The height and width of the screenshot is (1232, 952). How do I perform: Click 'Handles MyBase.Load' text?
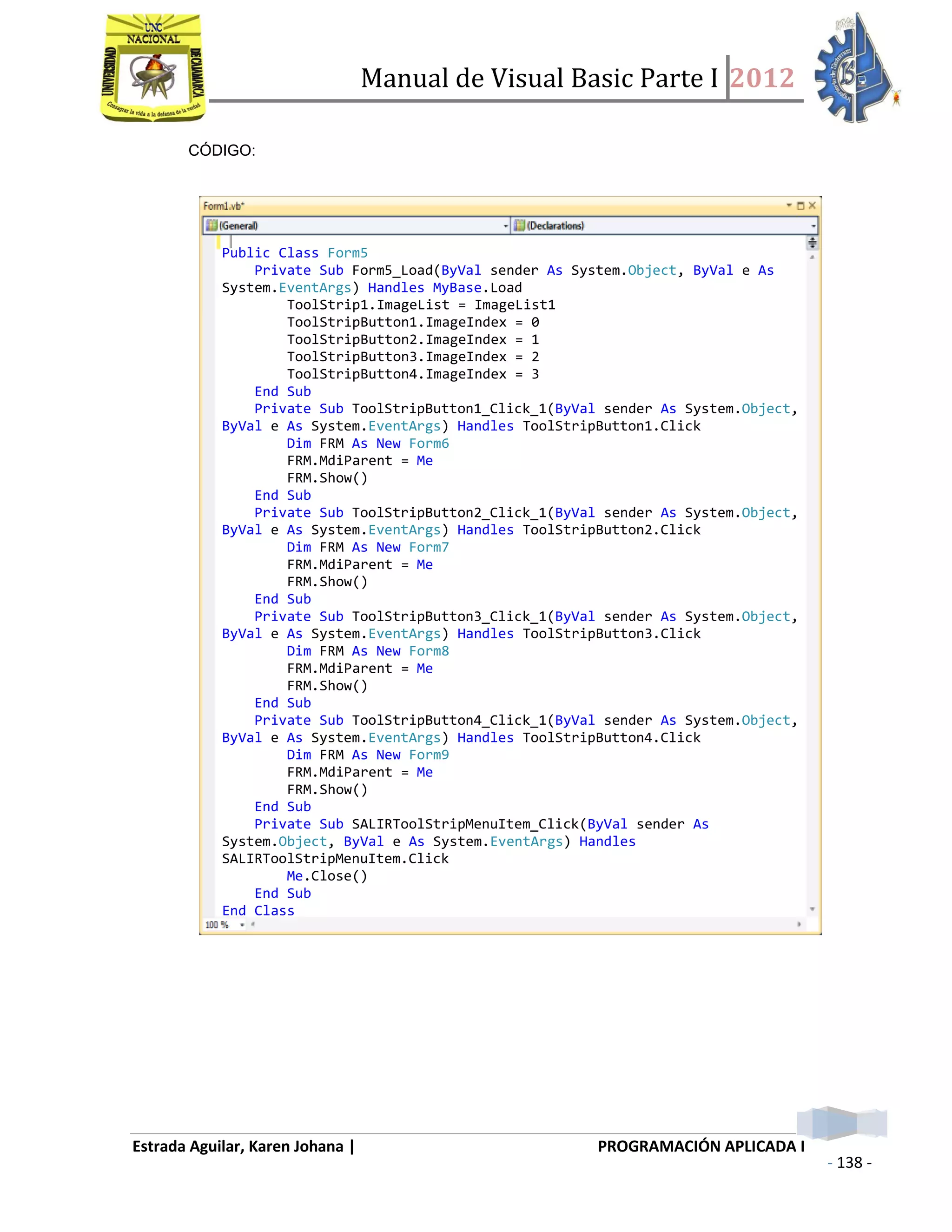point(445,288)
